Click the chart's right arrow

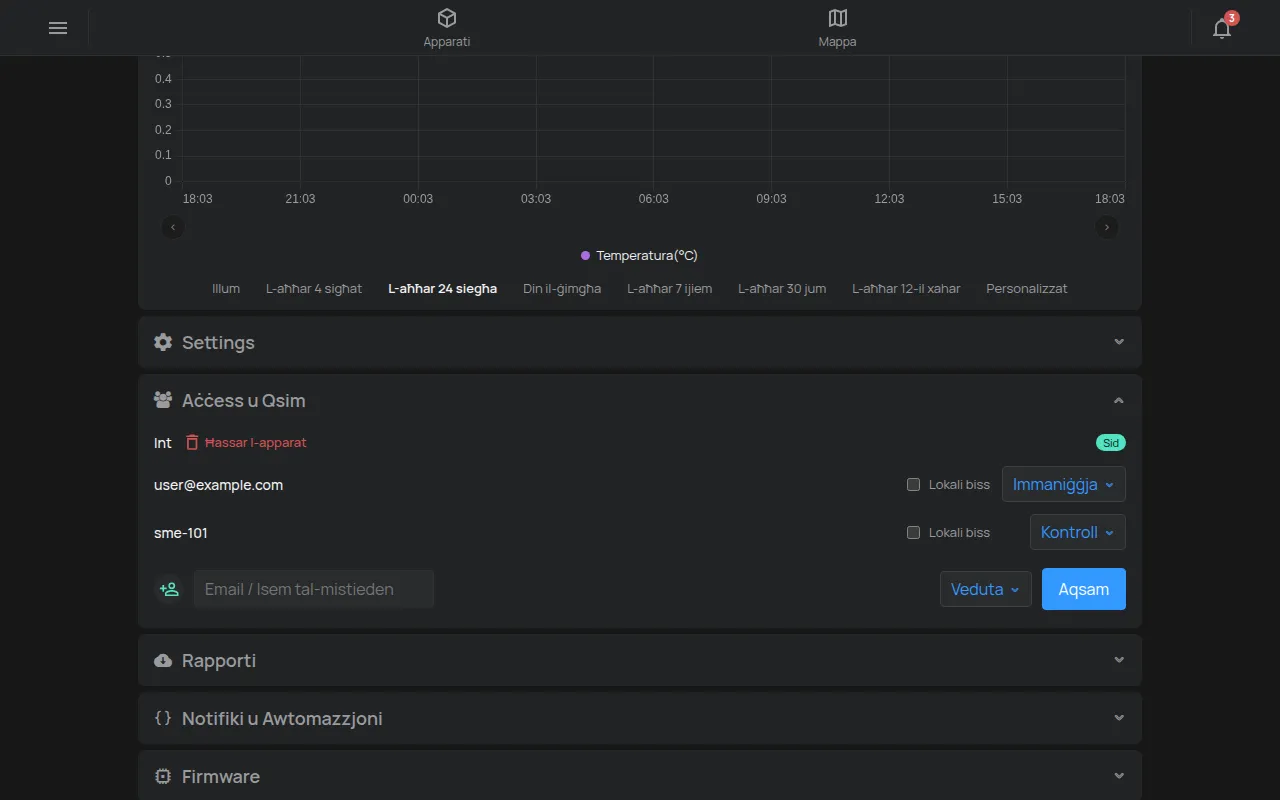[x=1106, y=228]
